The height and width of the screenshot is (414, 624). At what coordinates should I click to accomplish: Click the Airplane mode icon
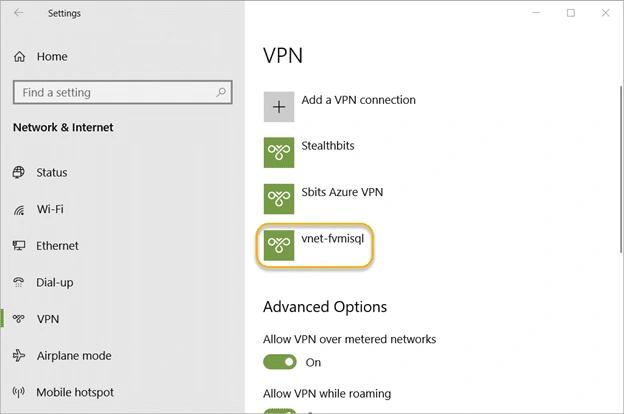coord(19,355)
